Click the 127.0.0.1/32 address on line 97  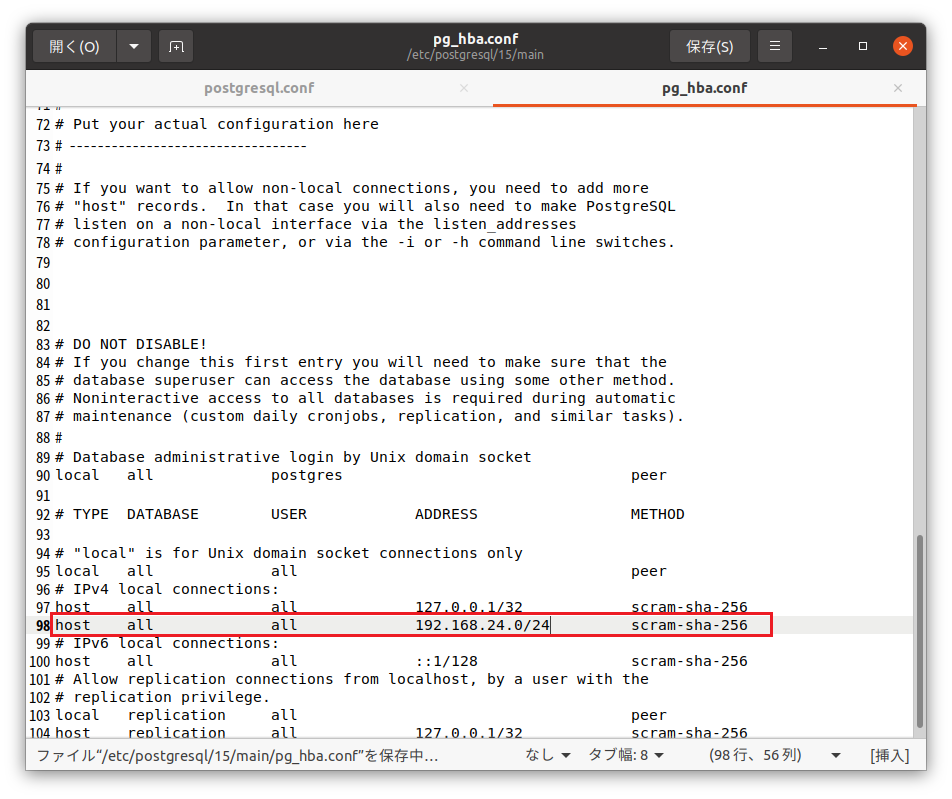(469, 607)
